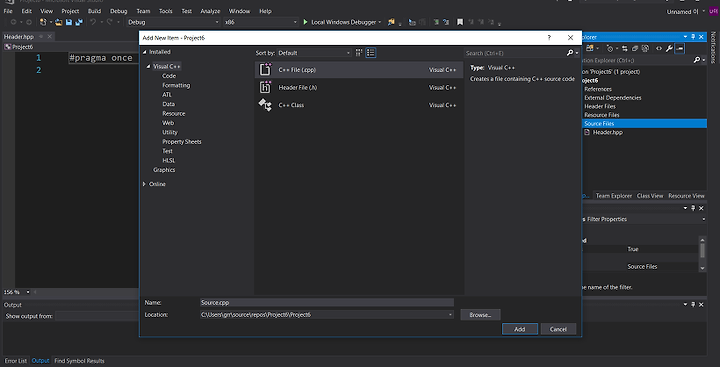Open the Location path dropdown
The image size is (720, 367).
click(x=450, y=315)
